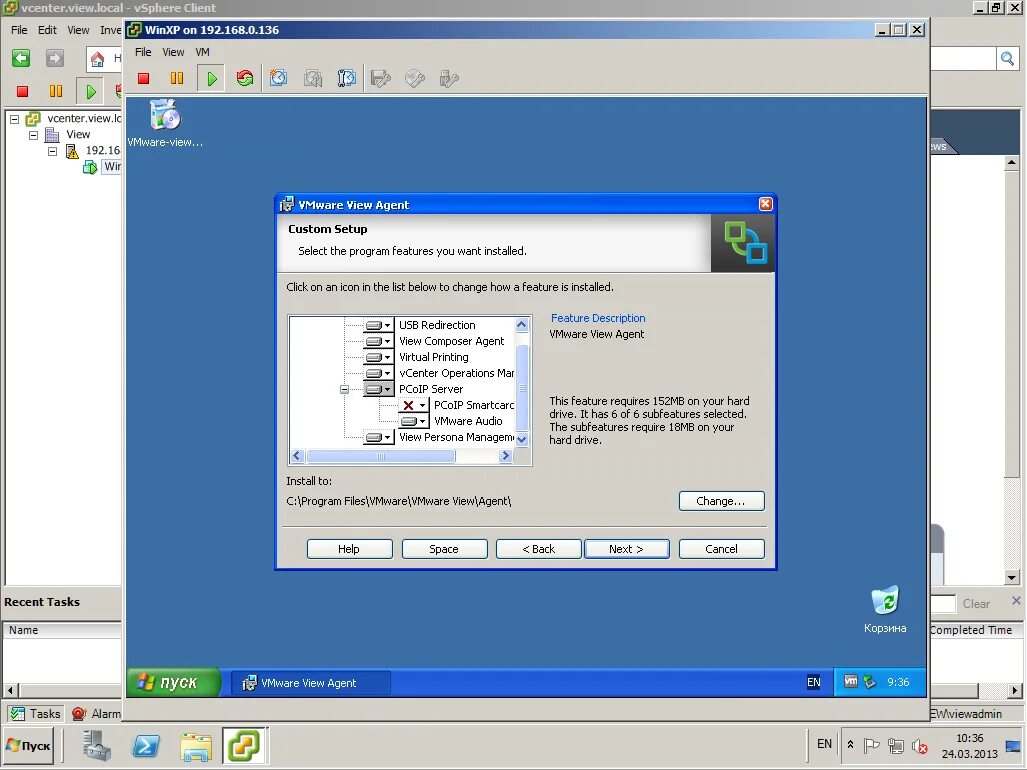Suspend the virtual machine
Image resolution: width=1027 pixels, height=770 pixels.
tap(176, 77)
